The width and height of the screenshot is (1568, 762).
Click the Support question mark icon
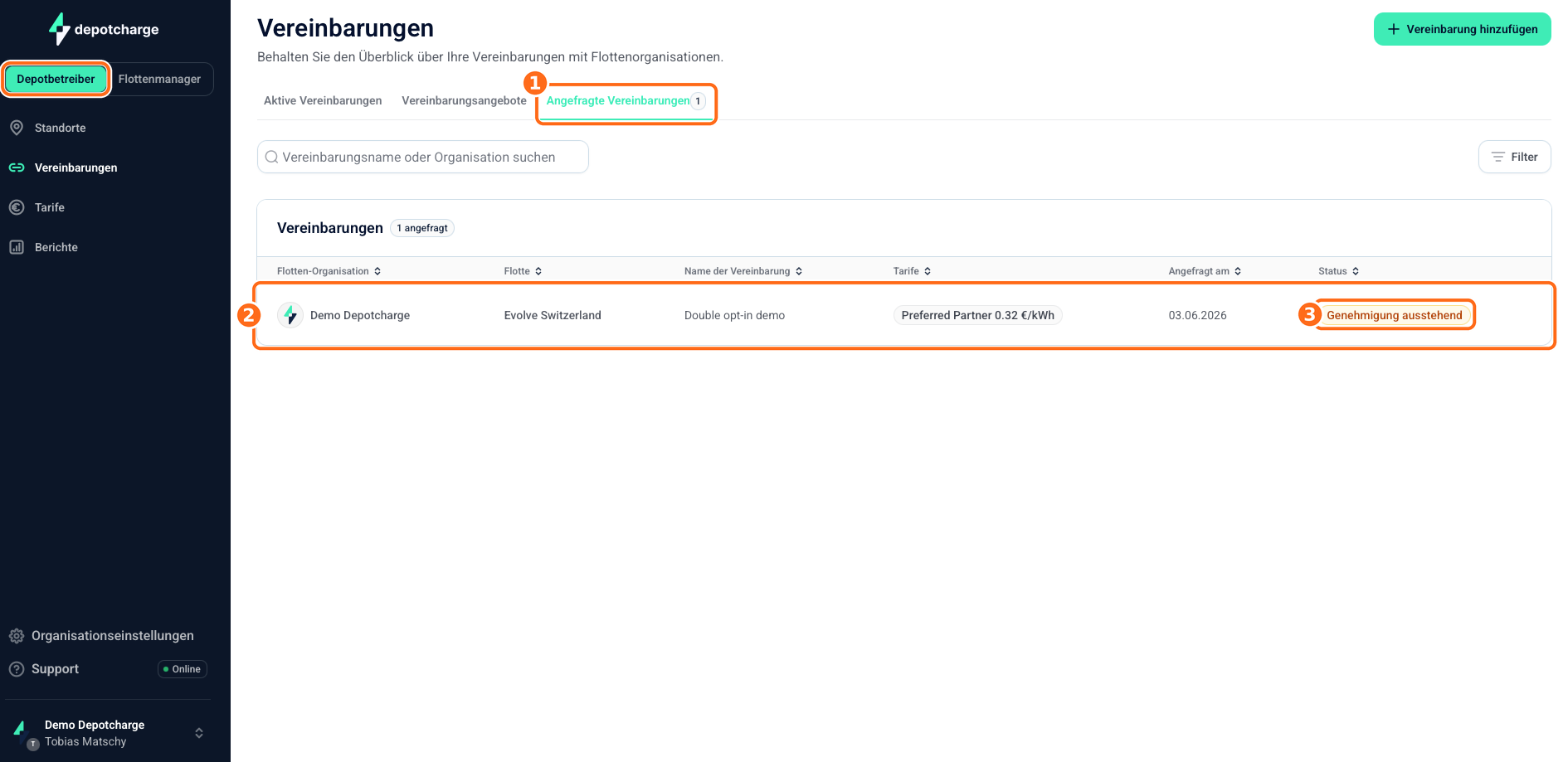[17, 669]
